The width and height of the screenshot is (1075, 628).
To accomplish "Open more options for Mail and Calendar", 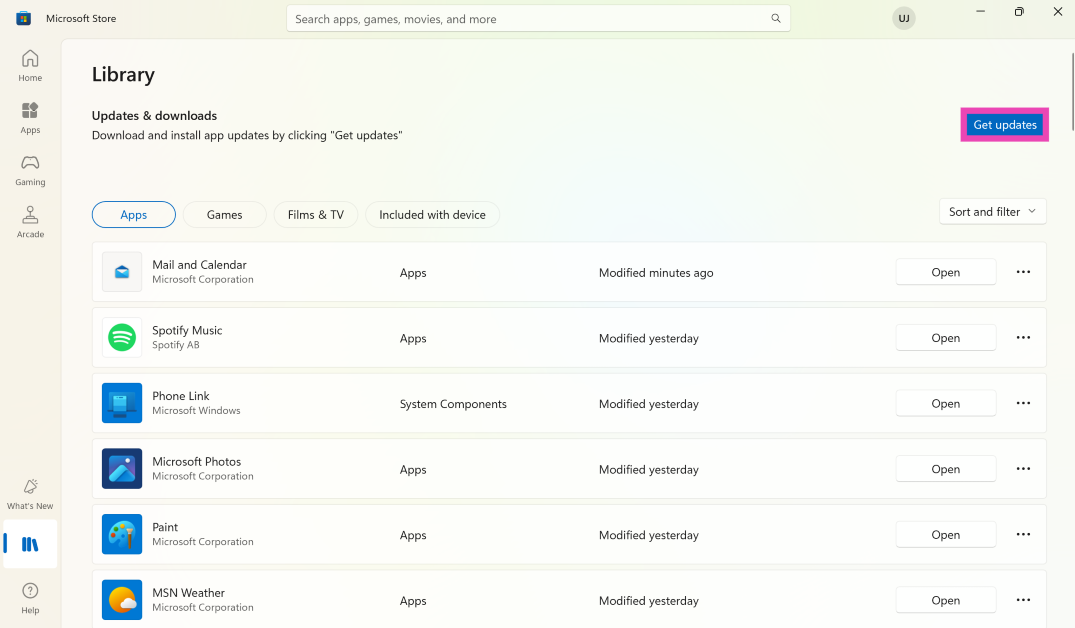I will coord(1023,272).
